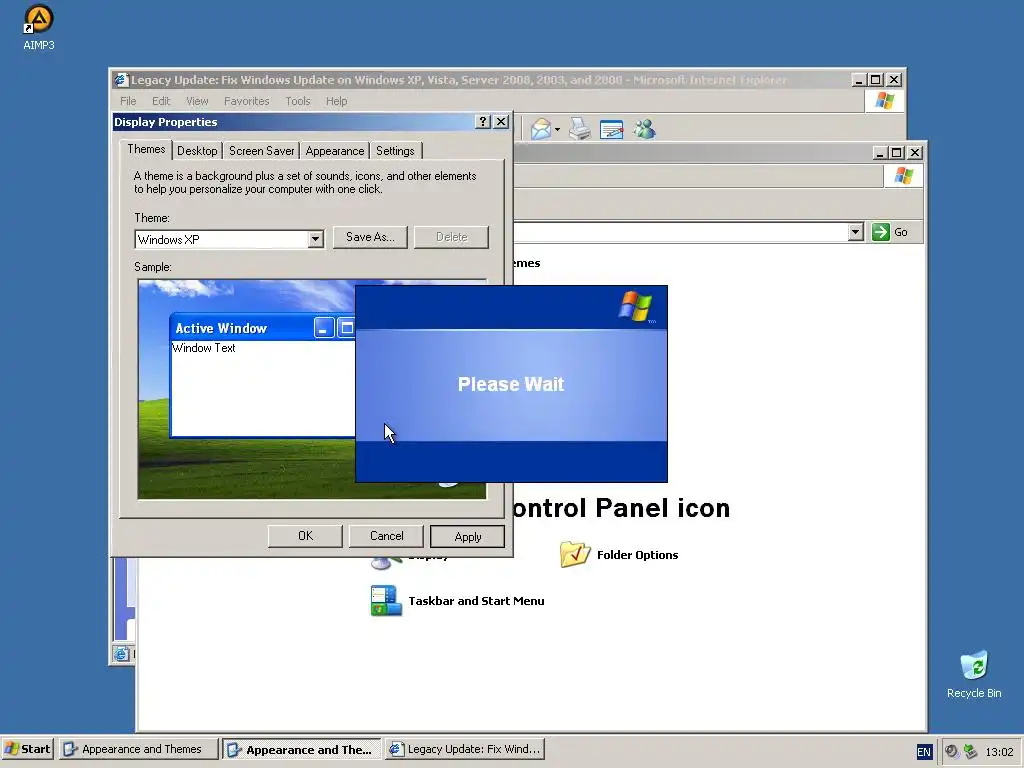Click the Folder Options text link
The width and height of the screenshot is (1024, 768).
pos(637,555)
